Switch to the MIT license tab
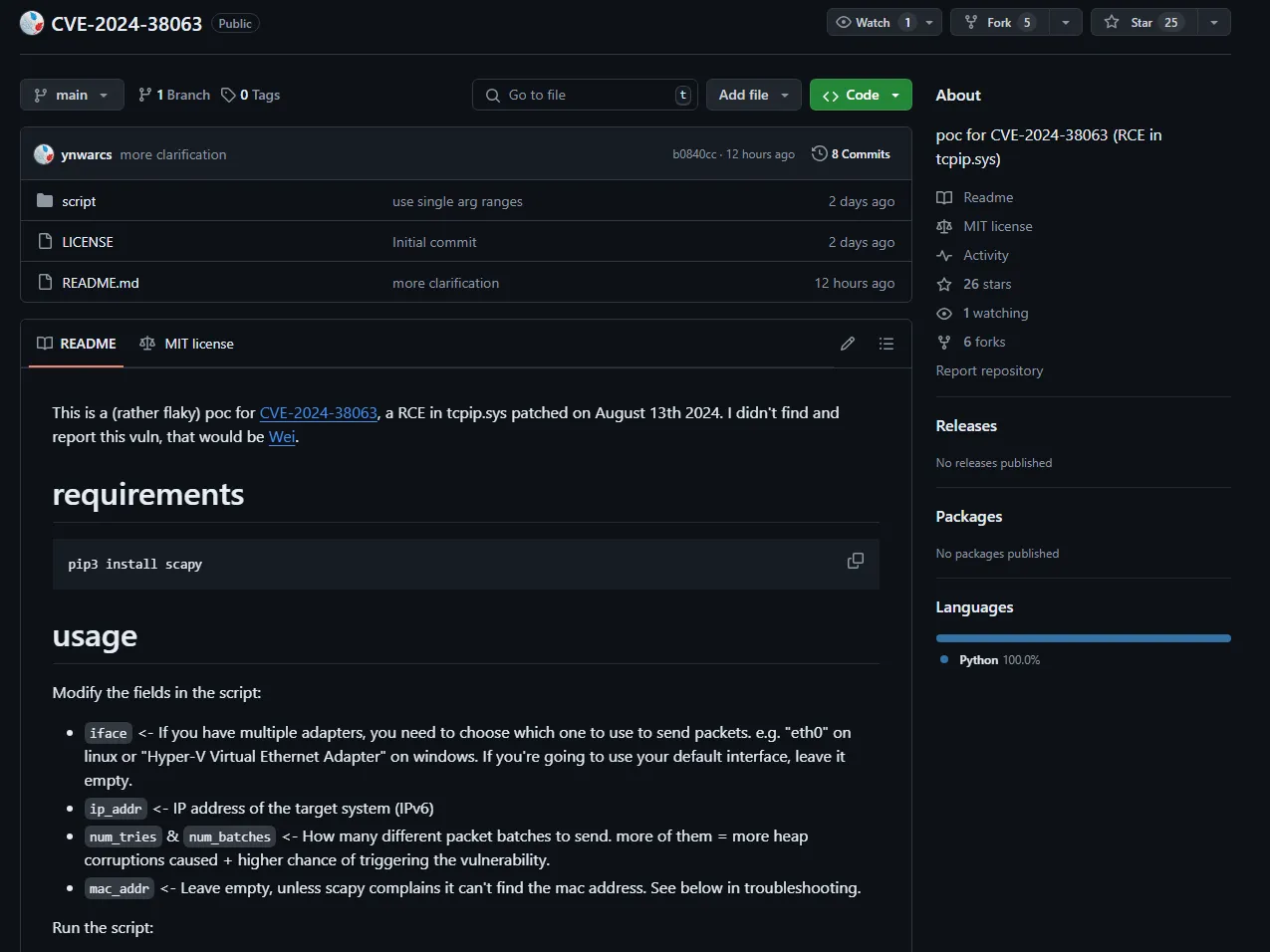 tap(186, 344)
